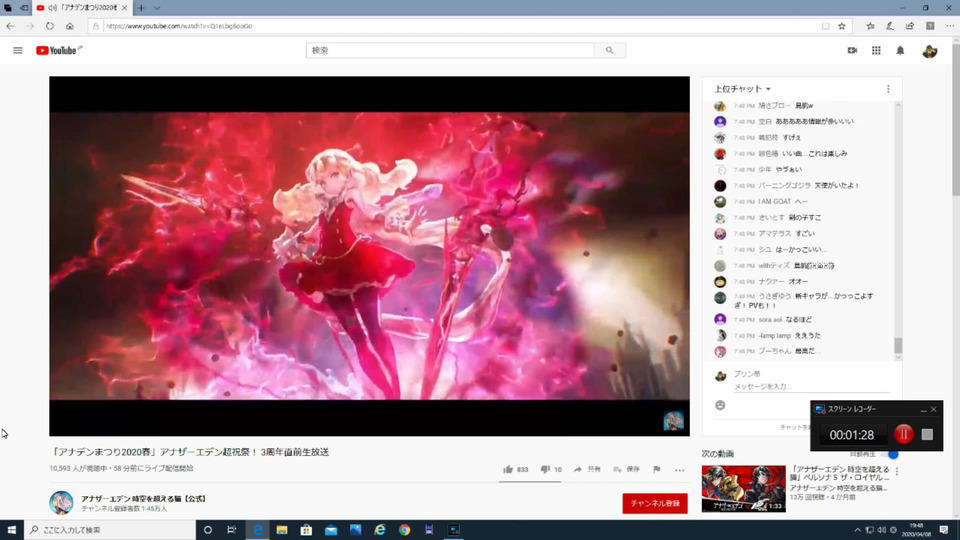This screenshot has width=960, height=540.
Task: Open Mail app from the taskbar
Action: point(331,530)
